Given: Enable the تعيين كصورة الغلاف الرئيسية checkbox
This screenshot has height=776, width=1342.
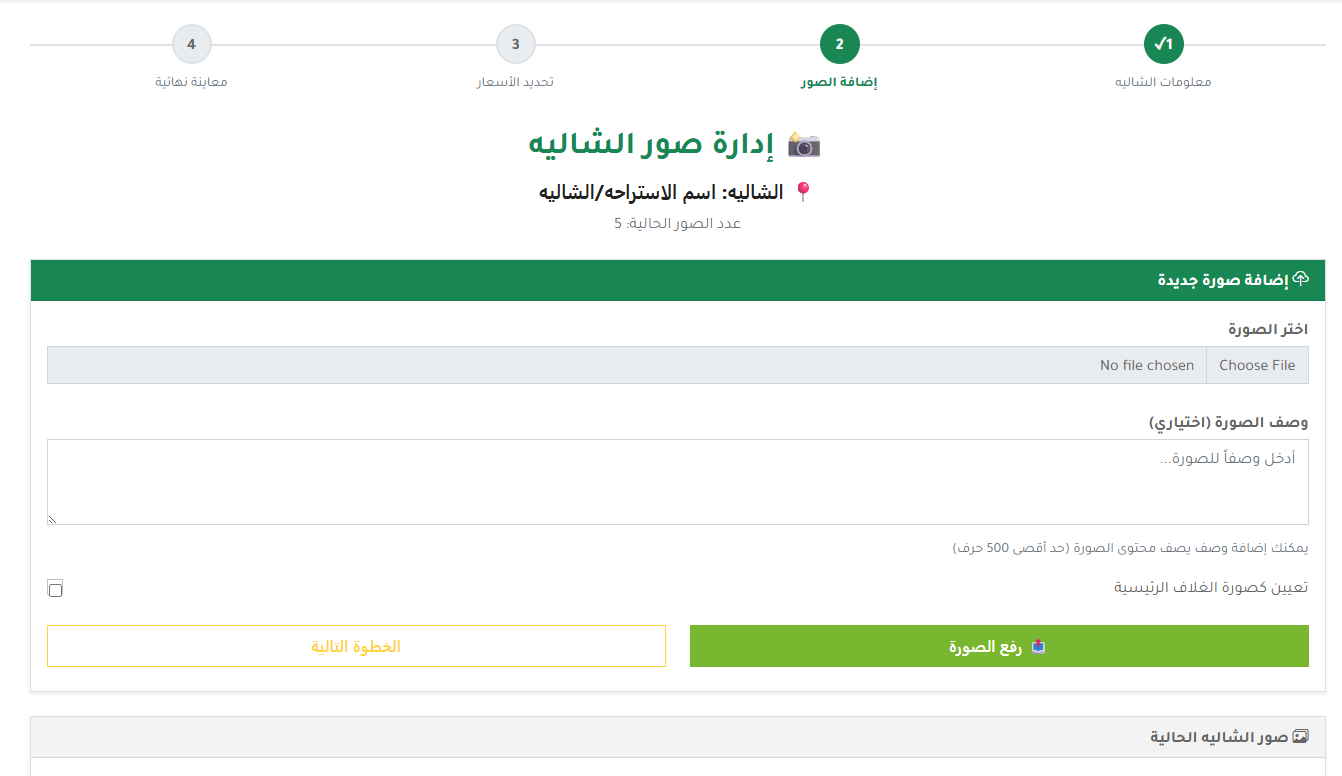Looking at the screenshot, I should [x=55, y=588].
